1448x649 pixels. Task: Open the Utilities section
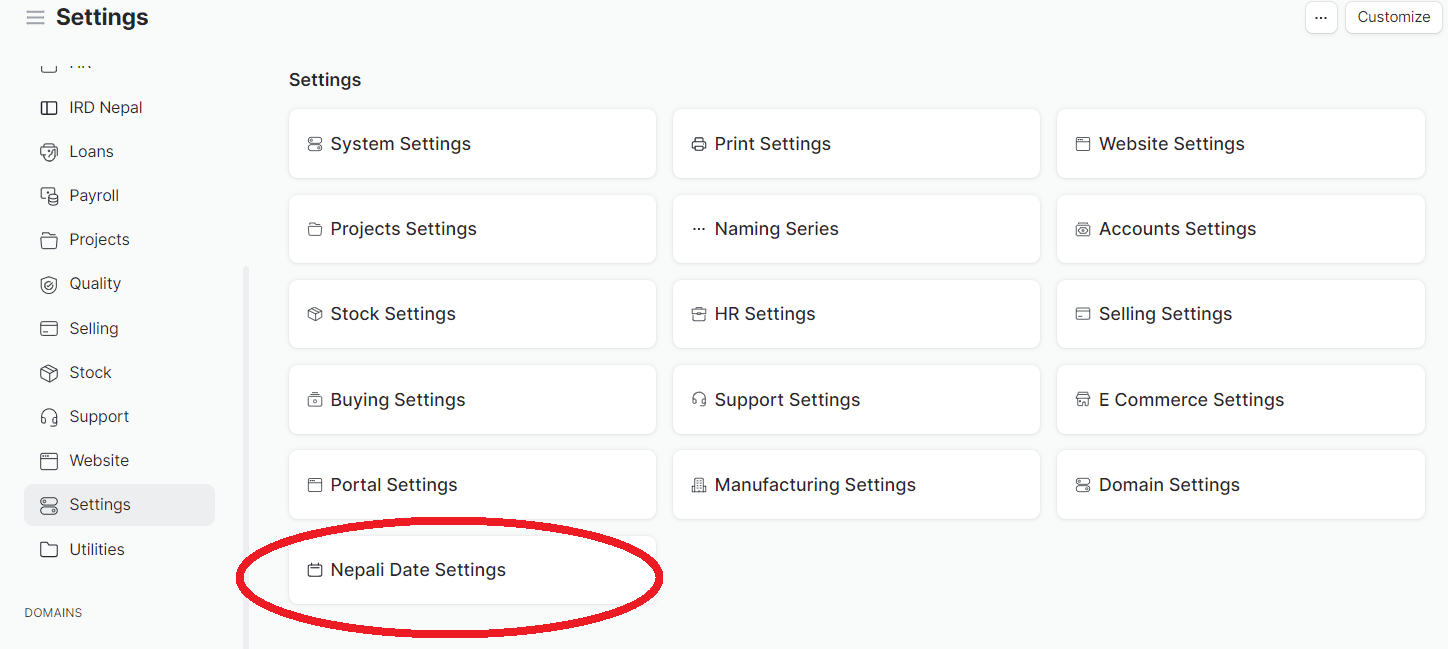96,549
